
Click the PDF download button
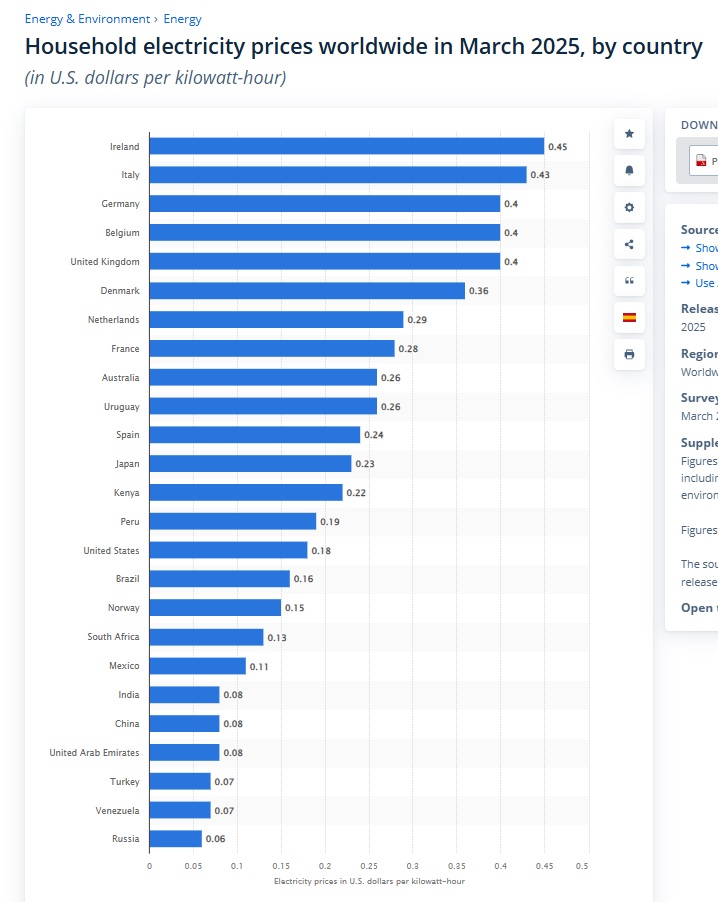(704, 160)
